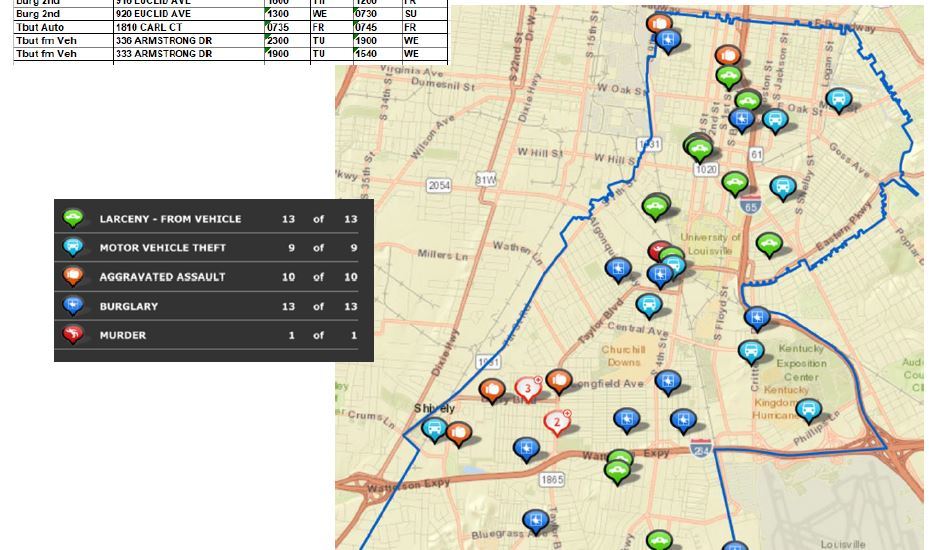Image resolution: width=929 pixels, height=550 pixels.
Task: Expand the cluster marker labeled 2
Action: pyautogui.click(x=557, y=422)
